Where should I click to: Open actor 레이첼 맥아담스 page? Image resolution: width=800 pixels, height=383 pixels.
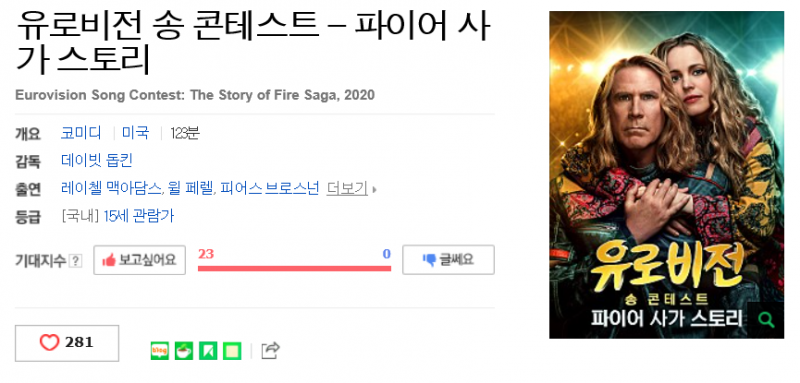(x=111, y=189)
